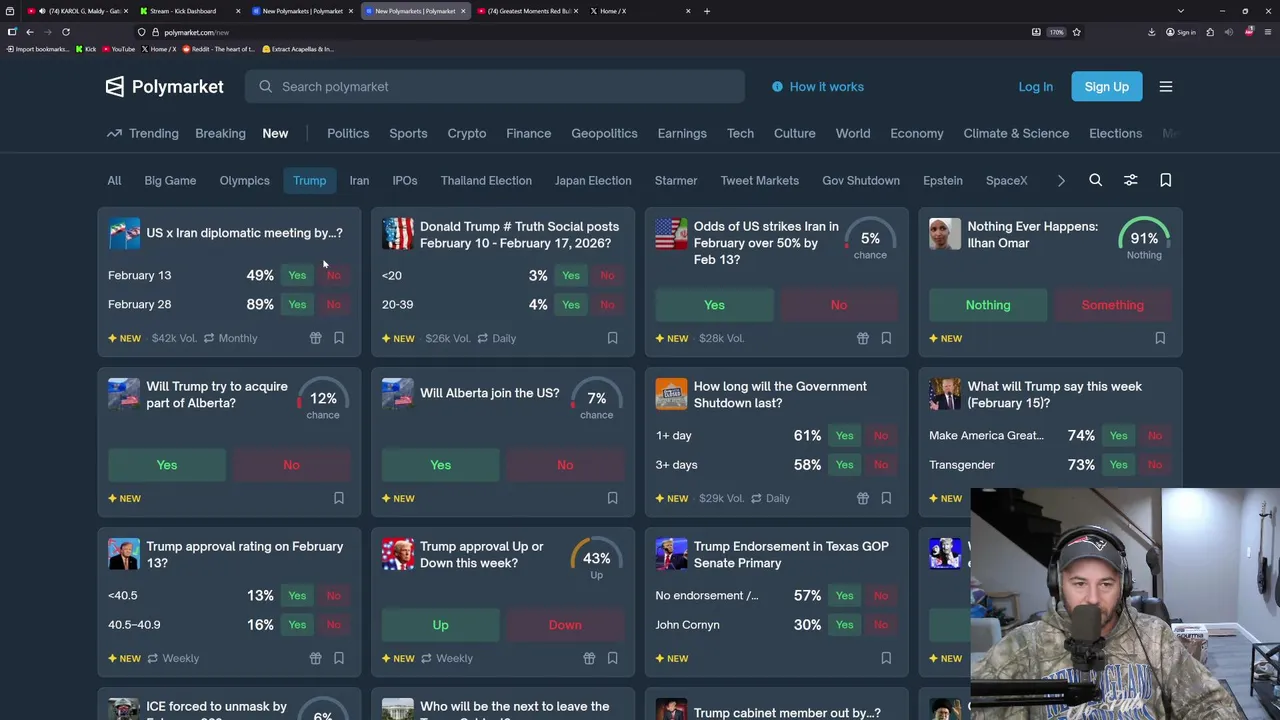This screenshot has height=720, width=1280.
Task: Open the hamburger menu icon
Action: pyautogui.click(x=1166, y=87)
